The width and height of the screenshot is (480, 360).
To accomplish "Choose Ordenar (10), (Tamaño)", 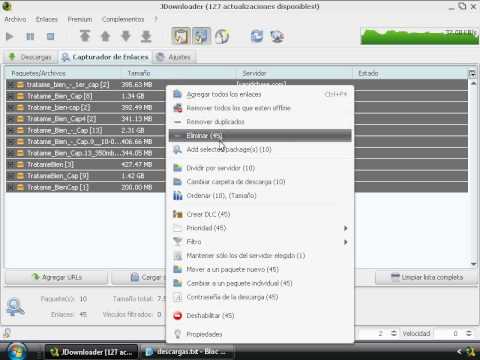I will (260, 195).
